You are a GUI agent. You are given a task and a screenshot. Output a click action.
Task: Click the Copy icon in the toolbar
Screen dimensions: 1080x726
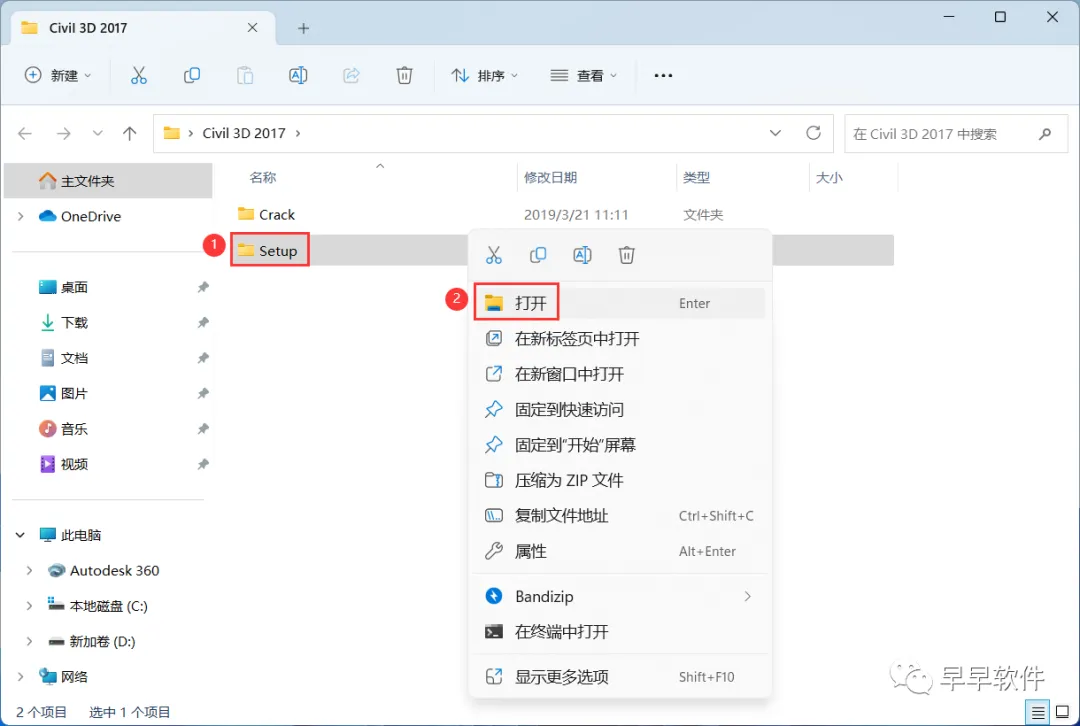click(x=191, y=75)
